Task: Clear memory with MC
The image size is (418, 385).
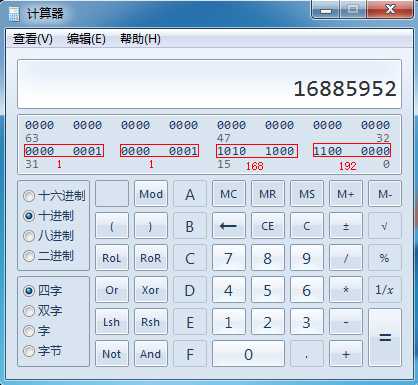Action: 229,194
